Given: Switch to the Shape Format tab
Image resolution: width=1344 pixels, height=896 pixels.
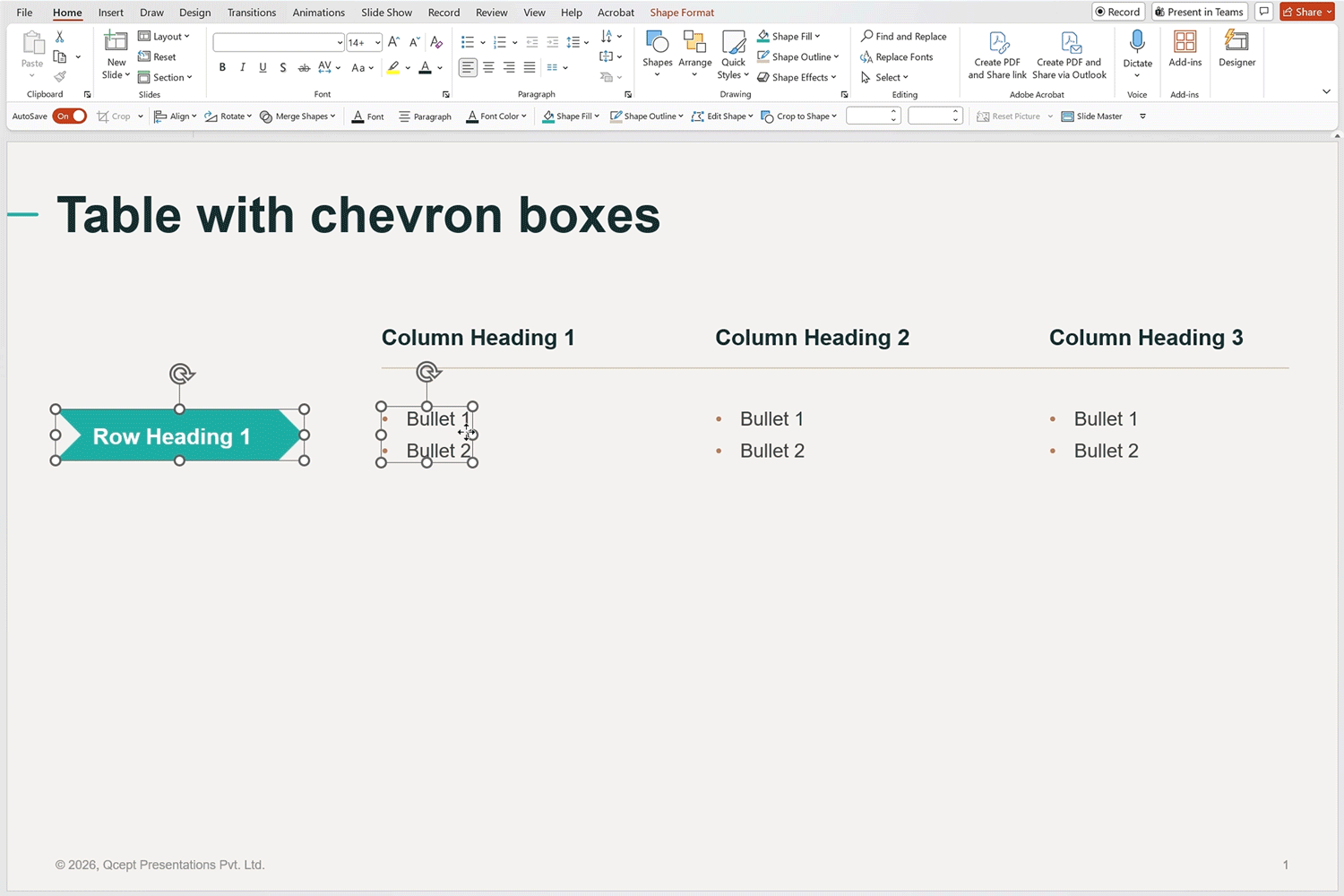Looking at the screenshot, I should (682, 13).
